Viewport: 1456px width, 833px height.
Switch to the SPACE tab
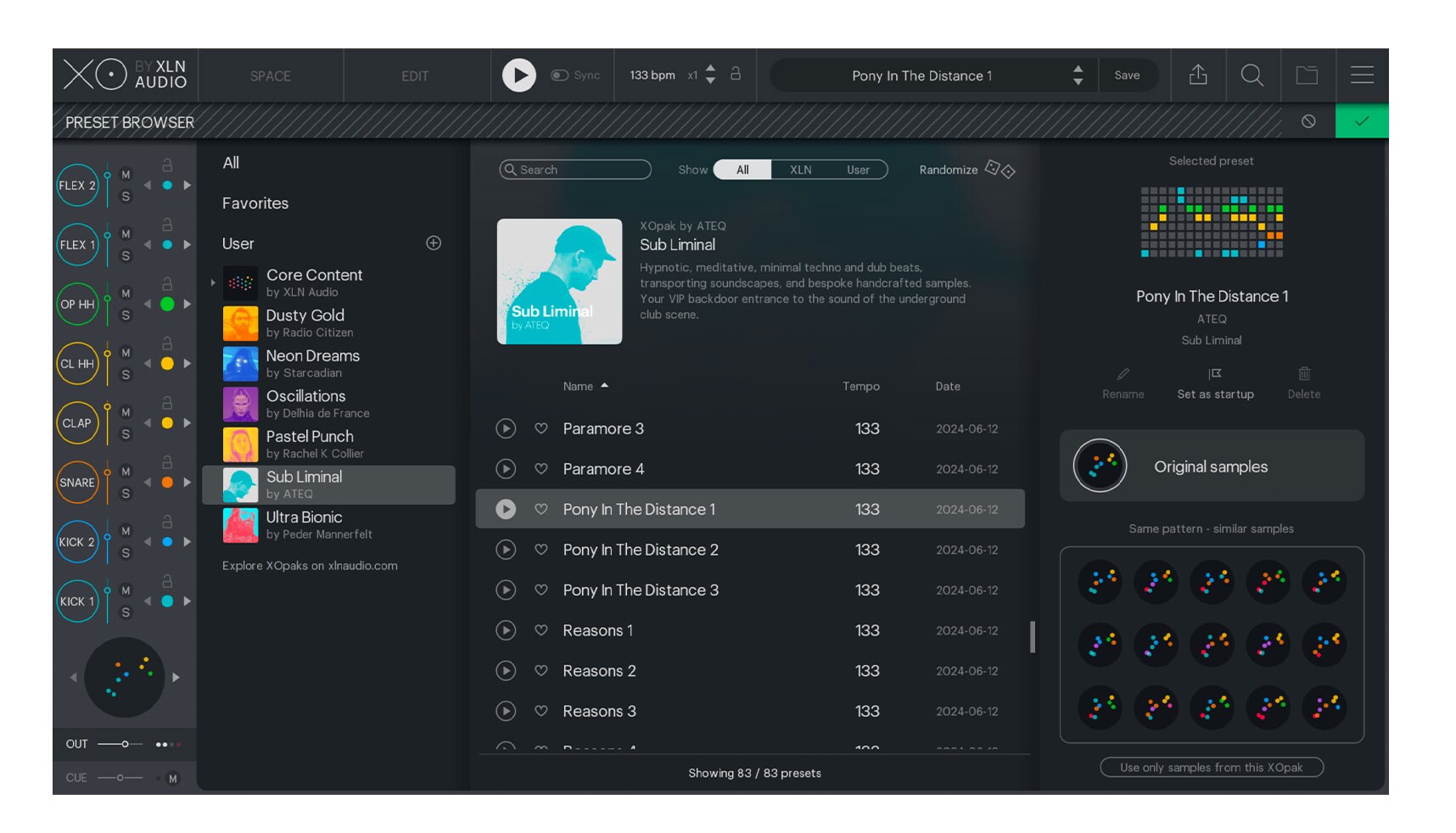(270, 76)
